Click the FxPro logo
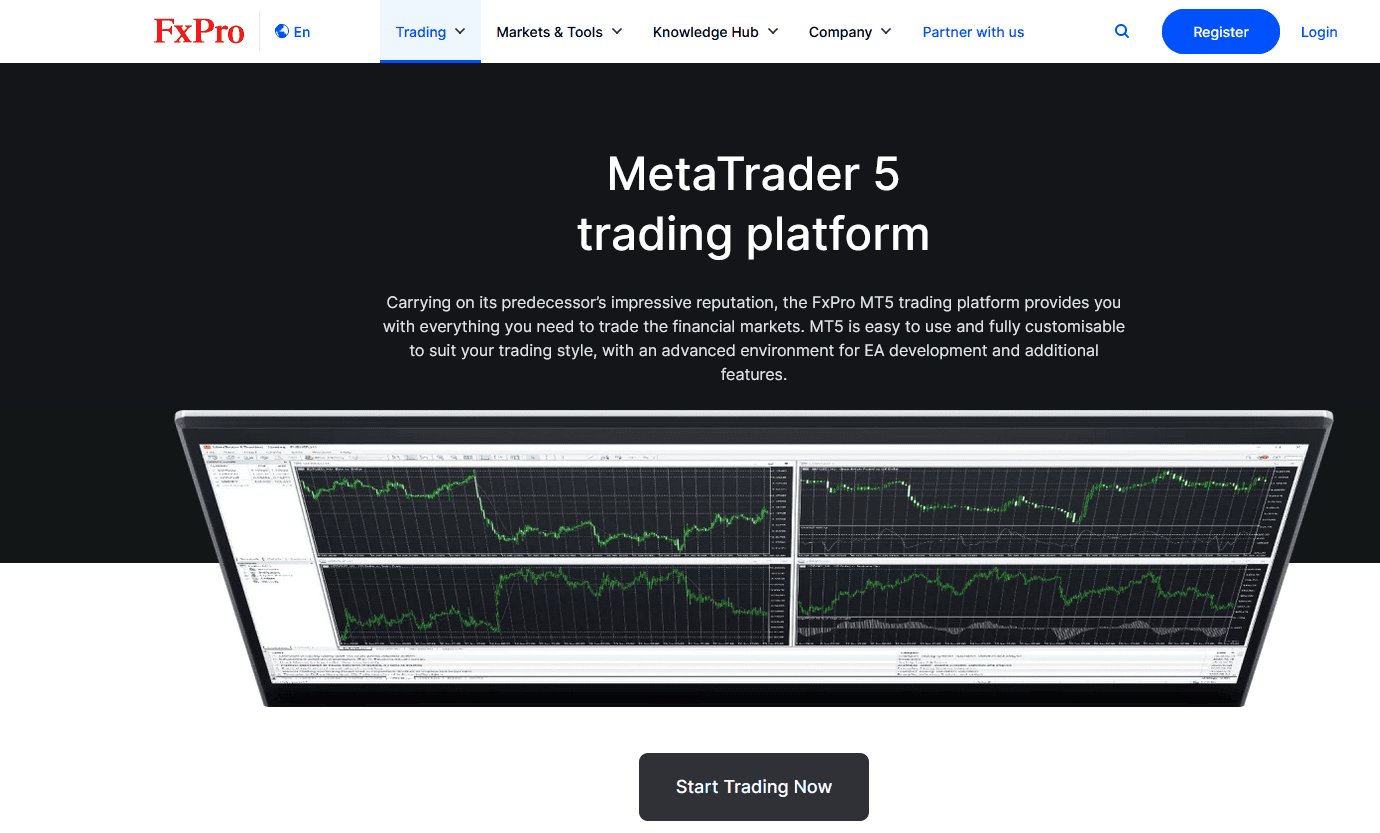The height and width of the screenshot is (833, 1380). point(199,32)
